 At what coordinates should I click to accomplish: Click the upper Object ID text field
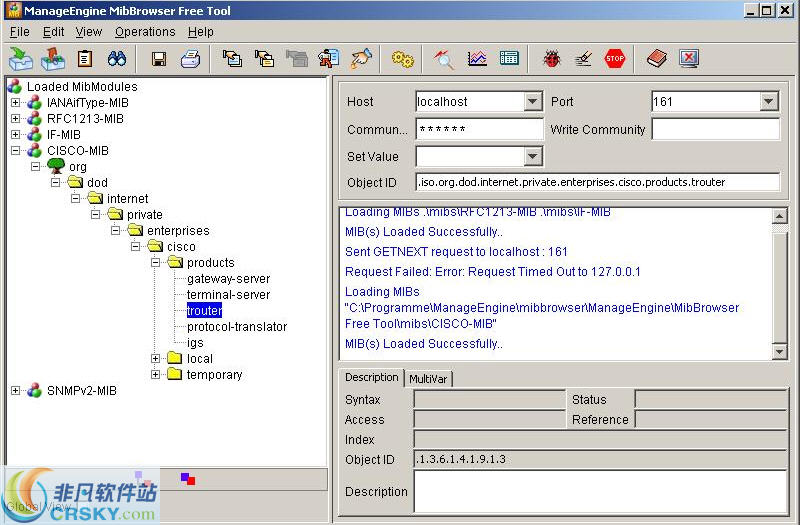click(597, 182)
